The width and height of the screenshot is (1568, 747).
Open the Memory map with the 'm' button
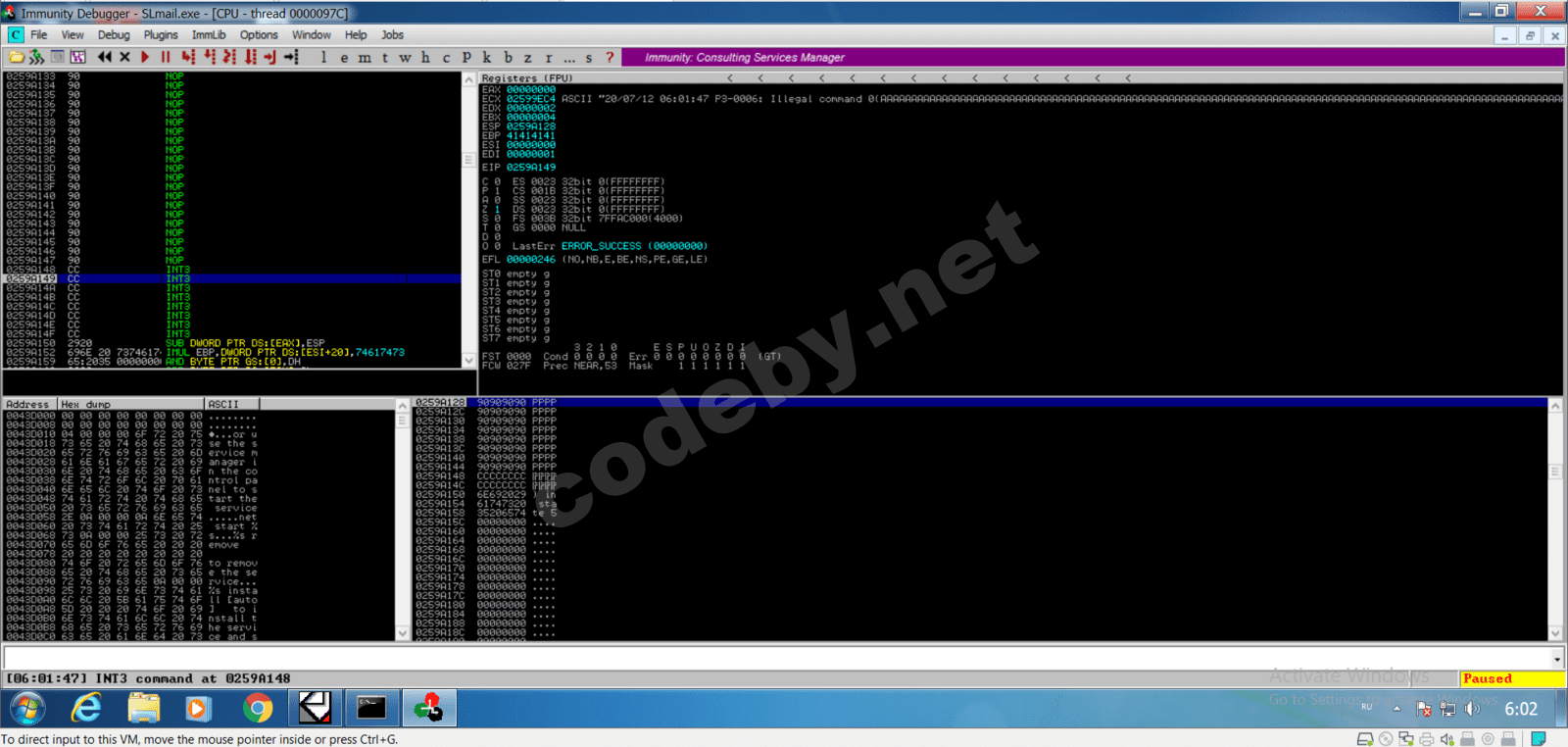click(365, 58)
